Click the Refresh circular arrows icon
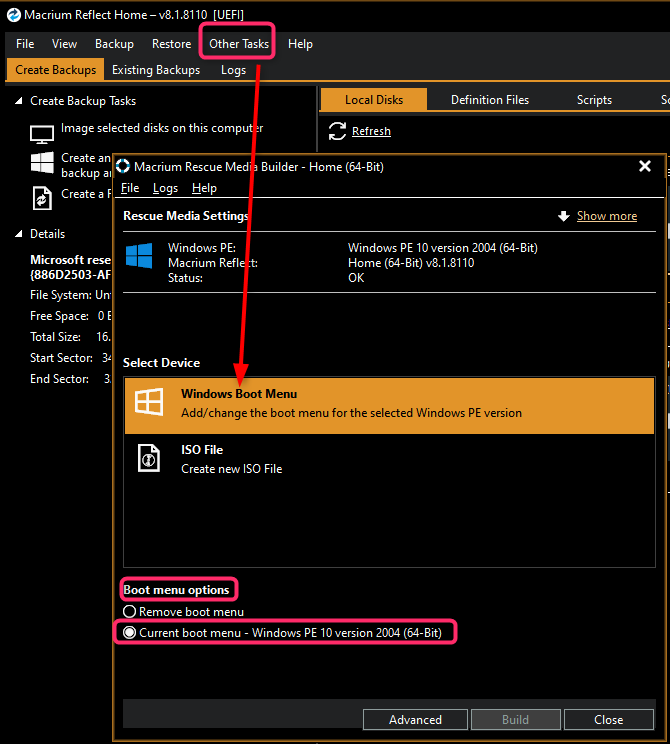The width and height of the screenshot is (670, 744). point(337,131)
